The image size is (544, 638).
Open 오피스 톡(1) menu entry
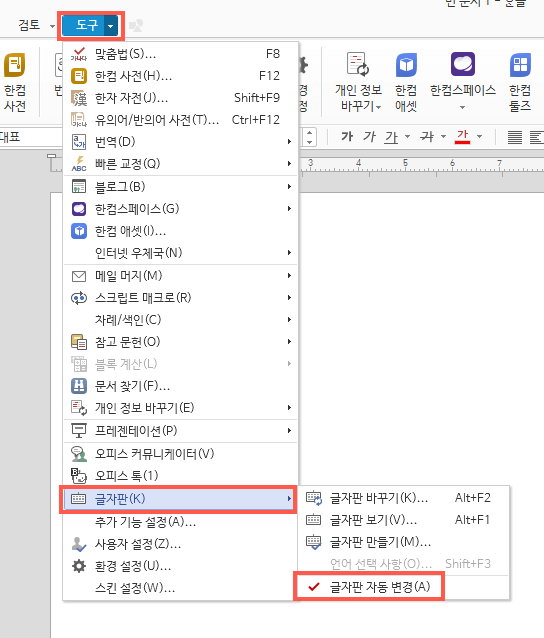180,476
